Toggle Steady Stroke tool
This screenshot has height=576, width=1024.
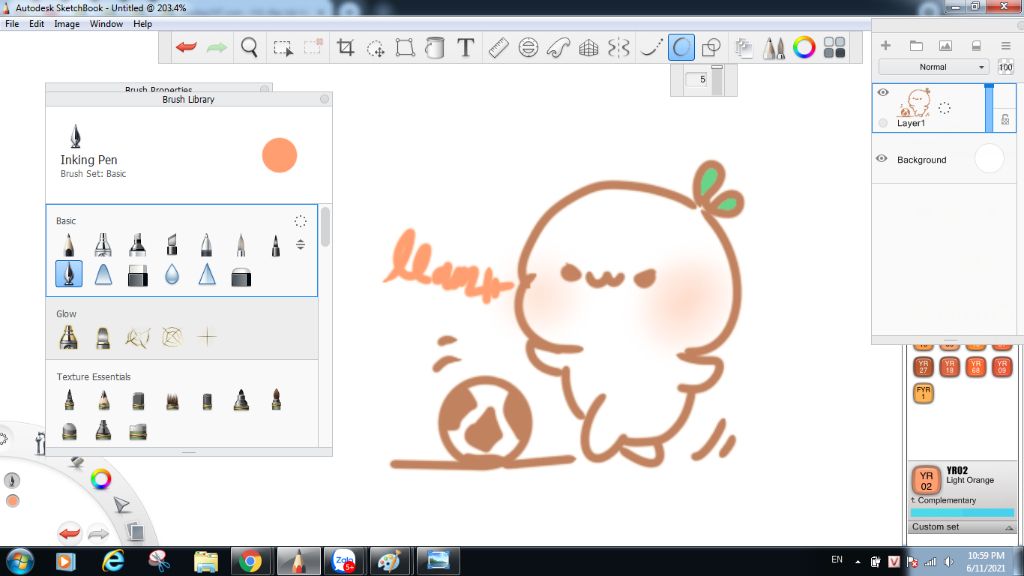pos(650,47)
